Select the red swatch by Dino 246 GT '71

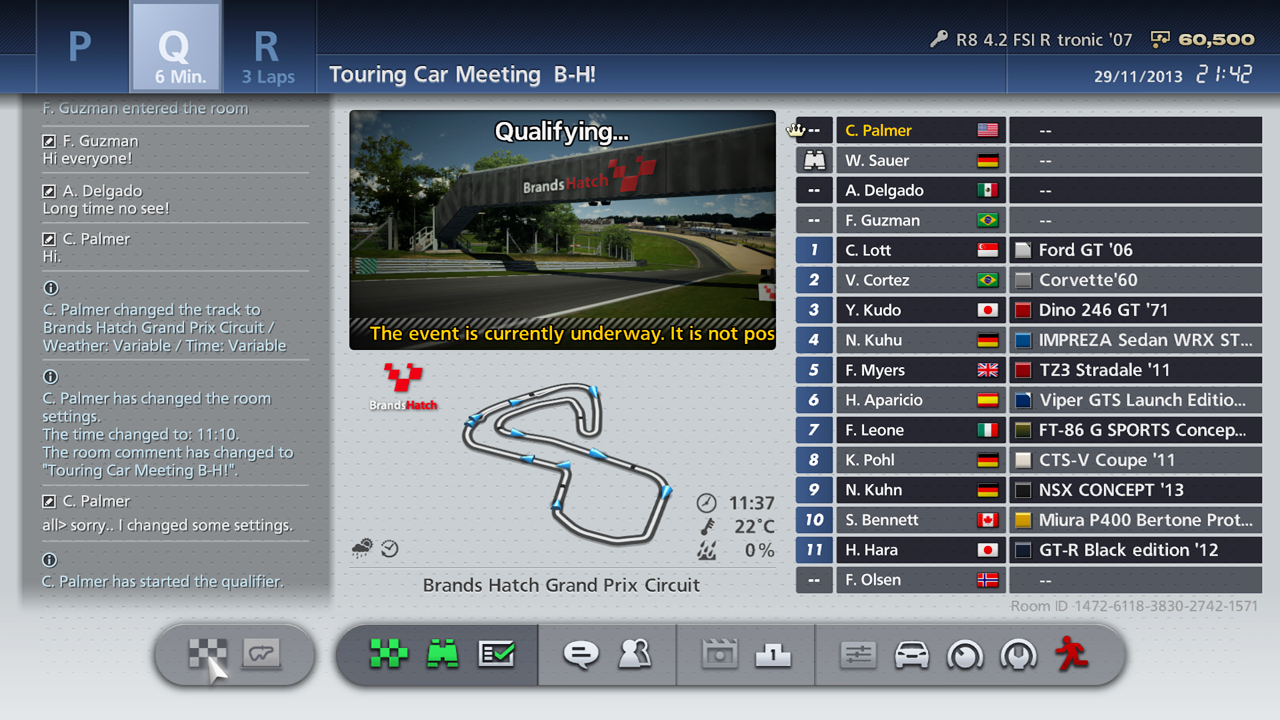(1023, 310)
